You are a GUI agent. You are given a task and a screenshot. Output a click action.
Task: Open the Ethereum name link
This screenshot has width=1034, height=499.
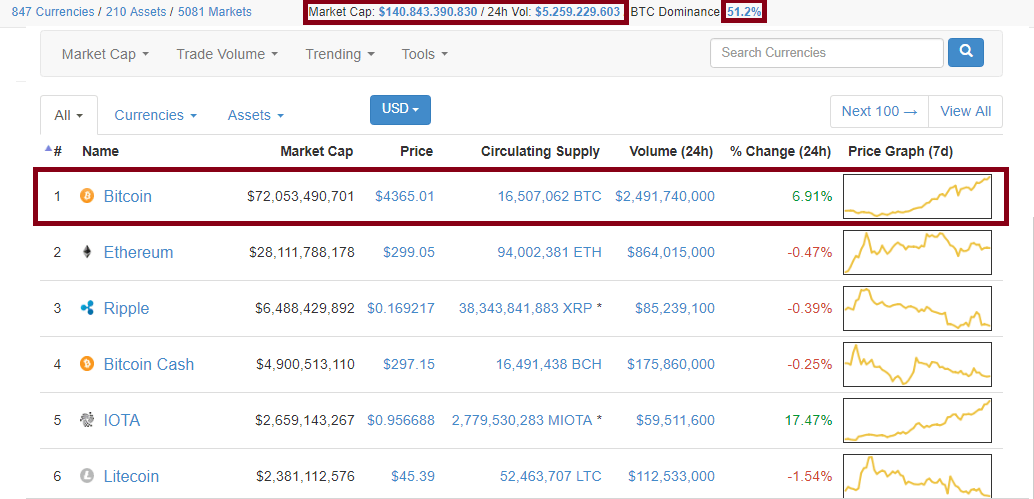138,252
